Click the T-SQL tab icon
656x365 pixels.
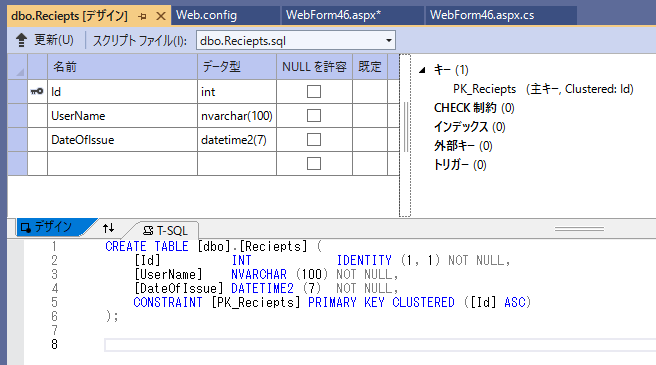148,230
